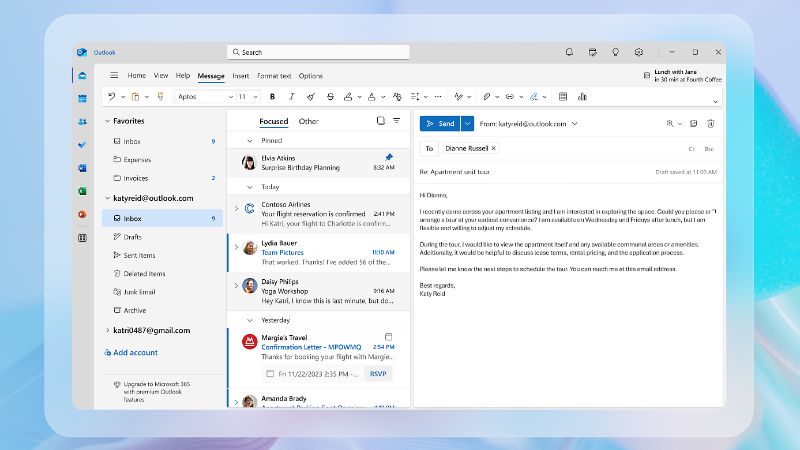Collapse the Pinned message group
This screenshot has height=450, width=800.
249,140
